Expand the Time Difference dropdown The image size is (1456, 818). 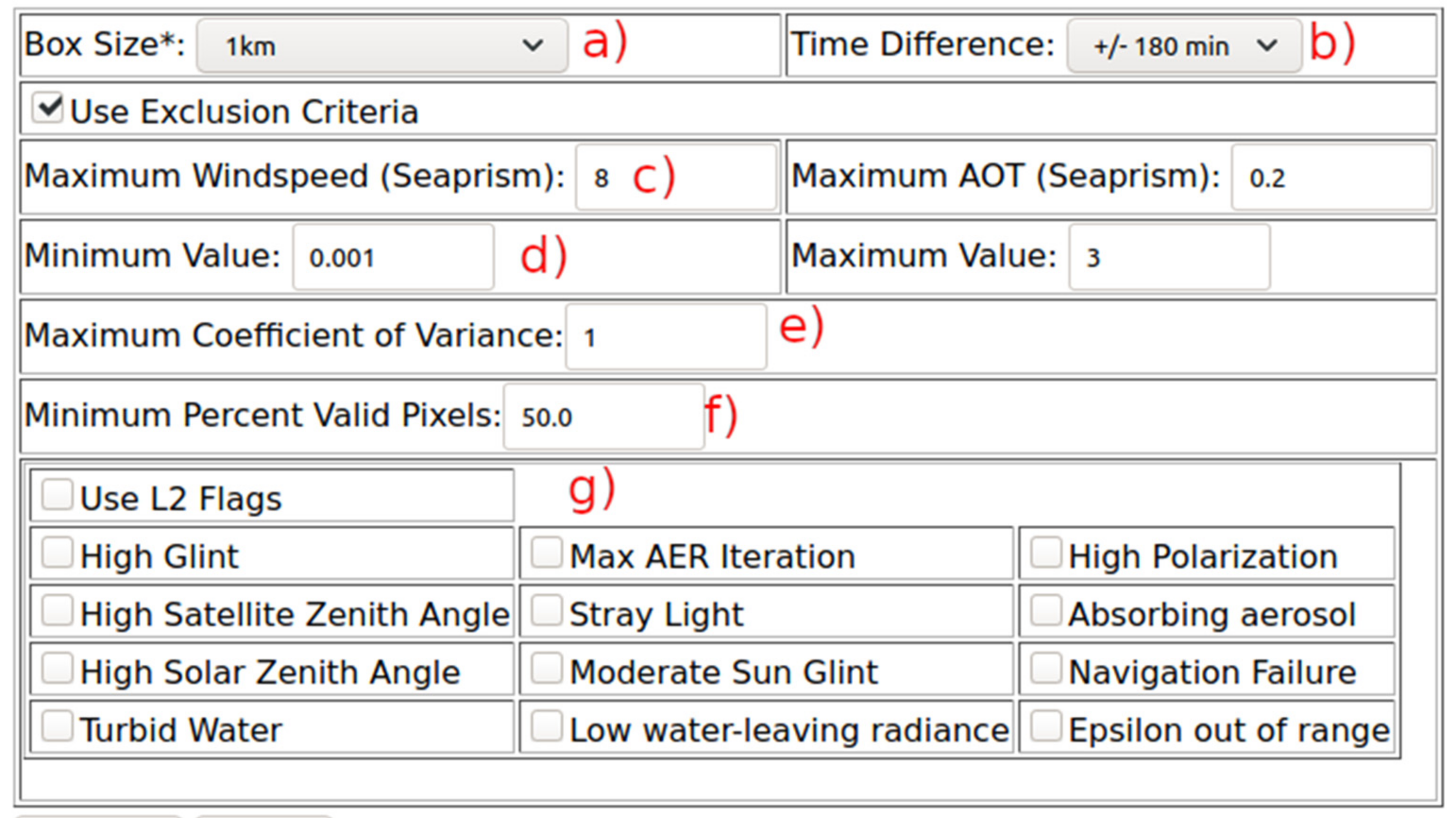pyautogui.click(x=1184, y=46)
